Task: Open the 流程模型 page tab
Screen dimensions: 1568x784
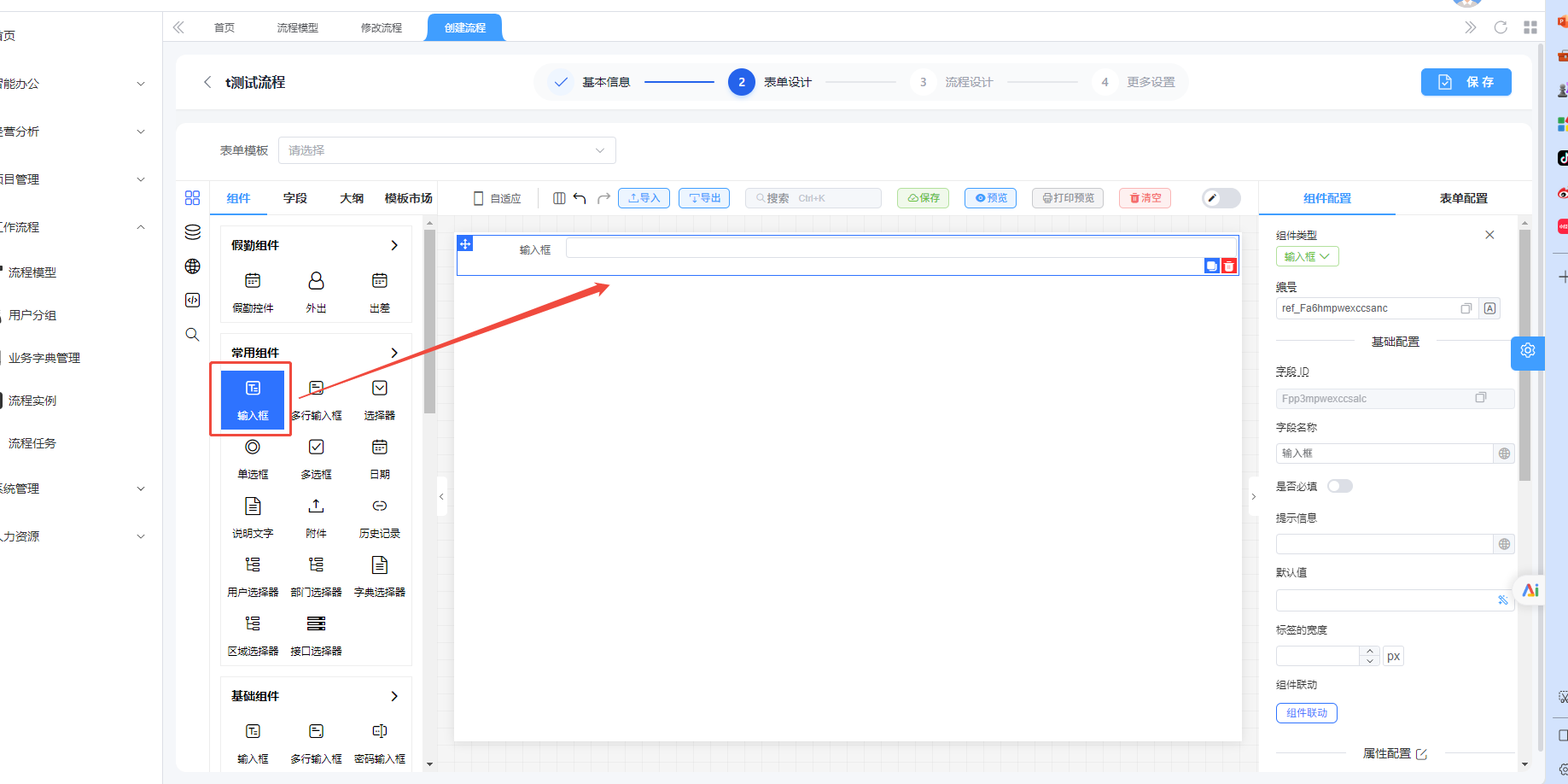Action: coord(298,28)
